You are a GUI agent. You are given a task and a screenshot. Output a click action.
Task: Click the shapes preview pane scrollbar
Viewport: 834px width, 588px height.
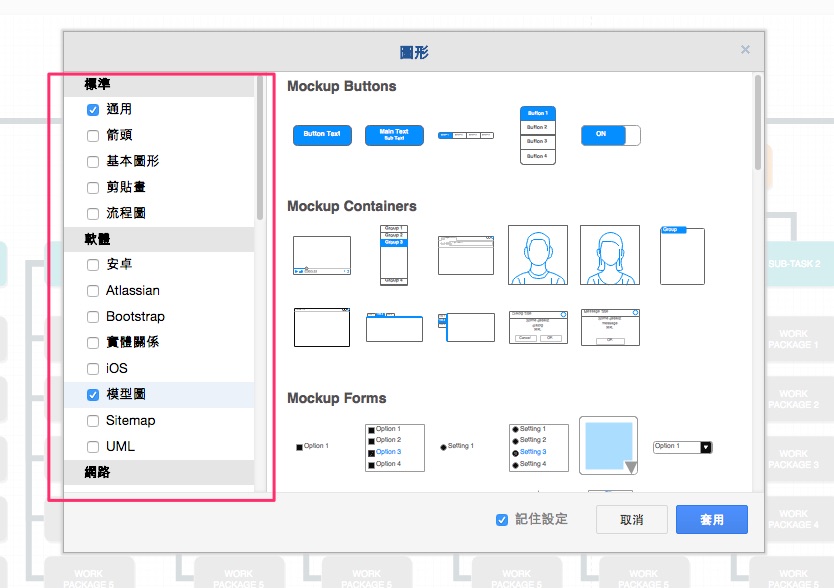(757, 123)
